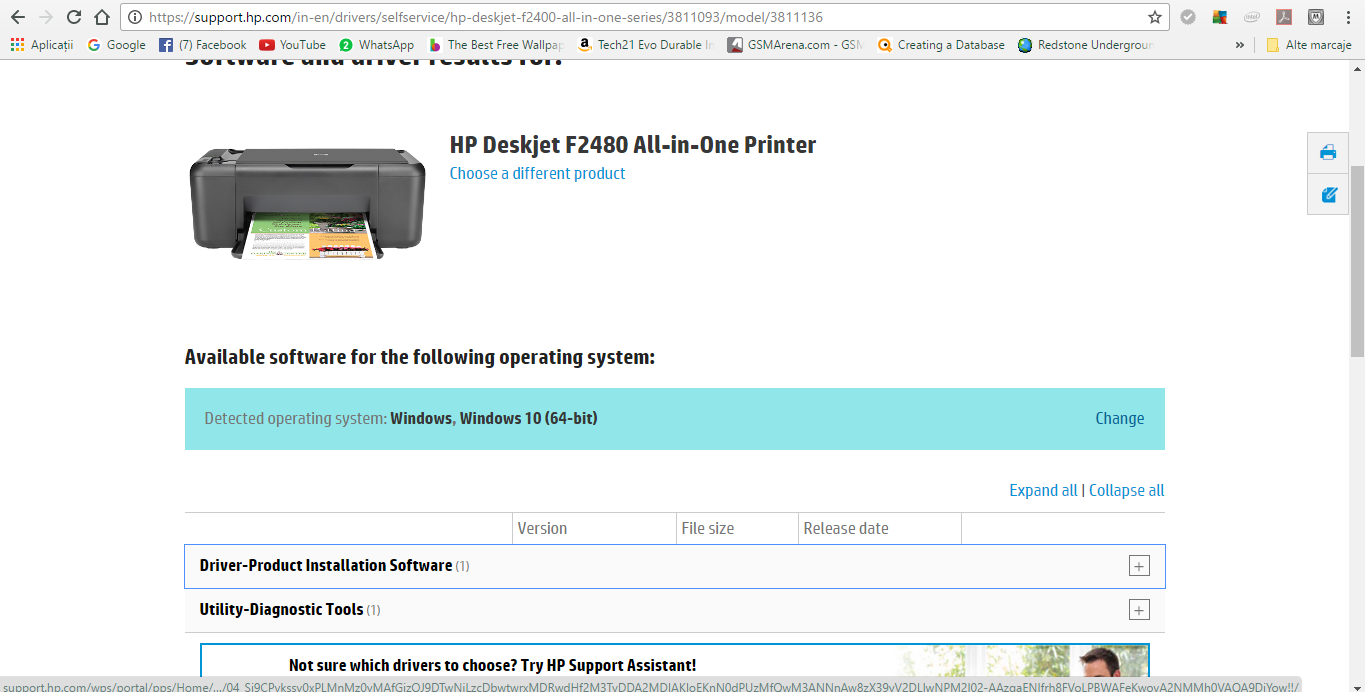This screenshot has height=692, width=1365.
Task: Click Choose a different product link
Action: point(537,173)
